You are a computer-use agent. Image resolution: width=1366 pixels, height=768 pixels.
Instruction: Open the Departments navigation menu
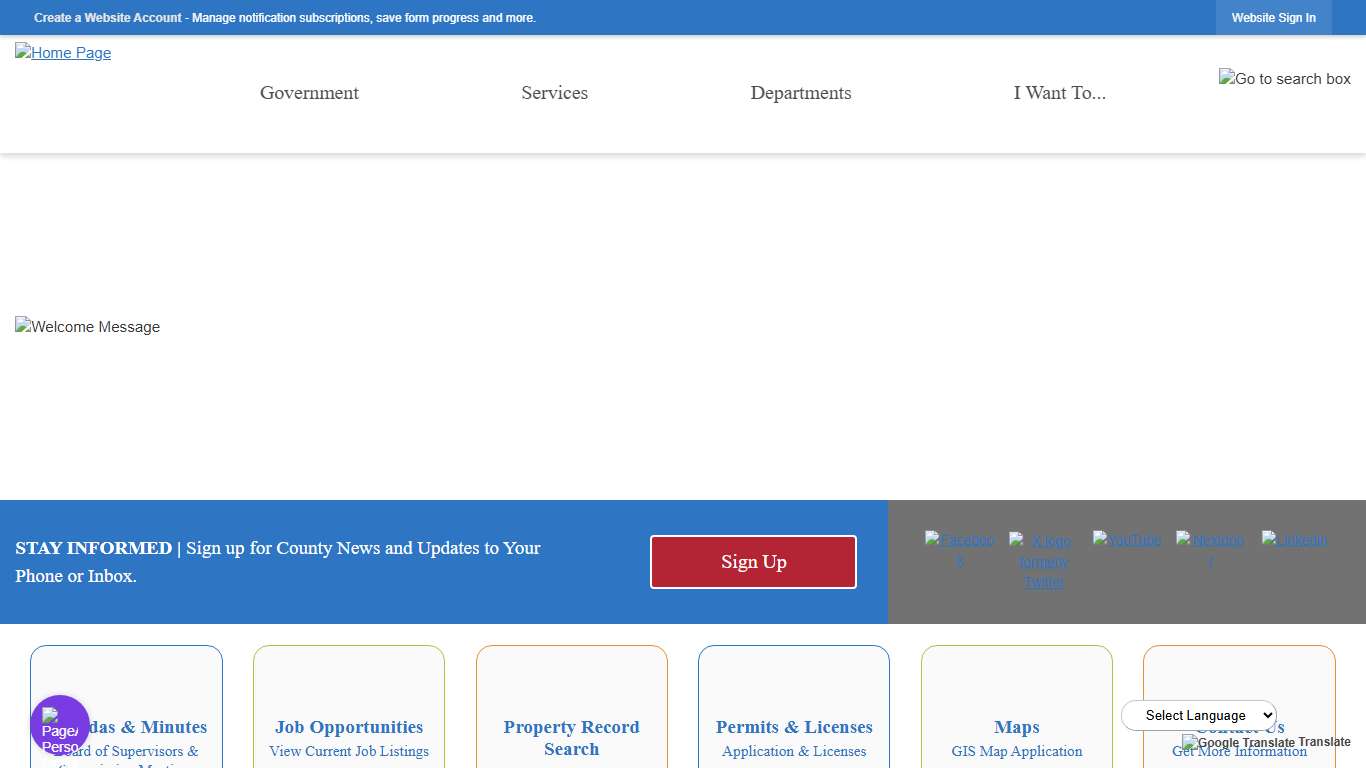click(801, 93)
